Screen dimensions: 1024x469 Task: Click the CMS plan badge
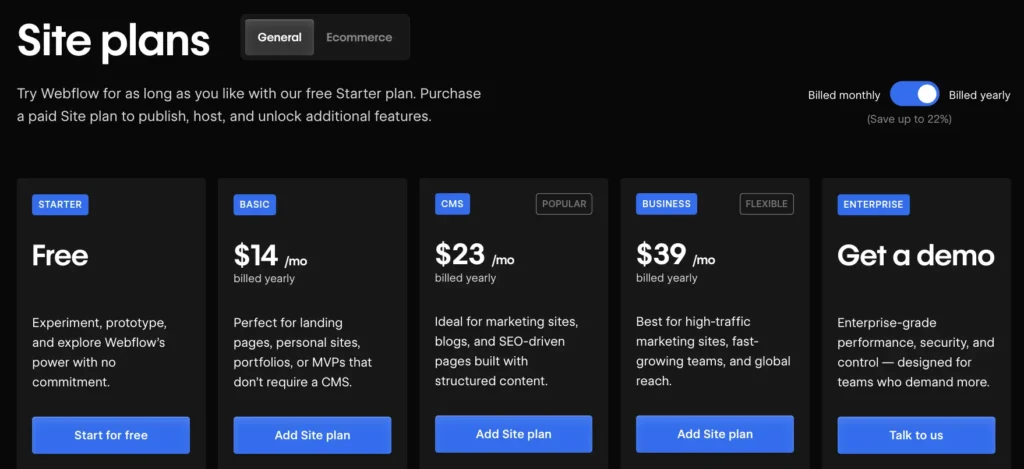pos(451,204)
